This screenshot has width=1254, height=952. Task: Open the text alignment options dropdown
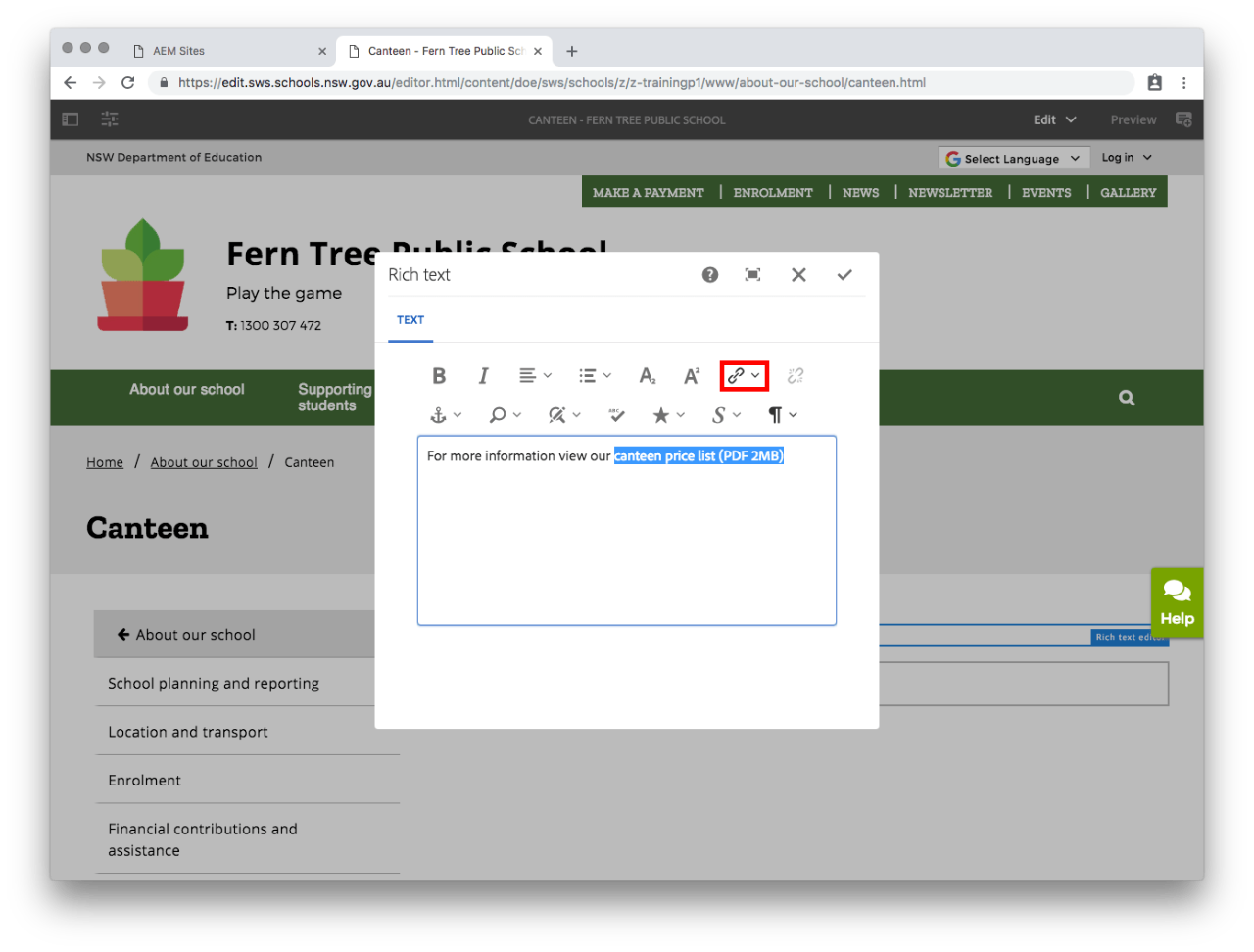[535, 376]
